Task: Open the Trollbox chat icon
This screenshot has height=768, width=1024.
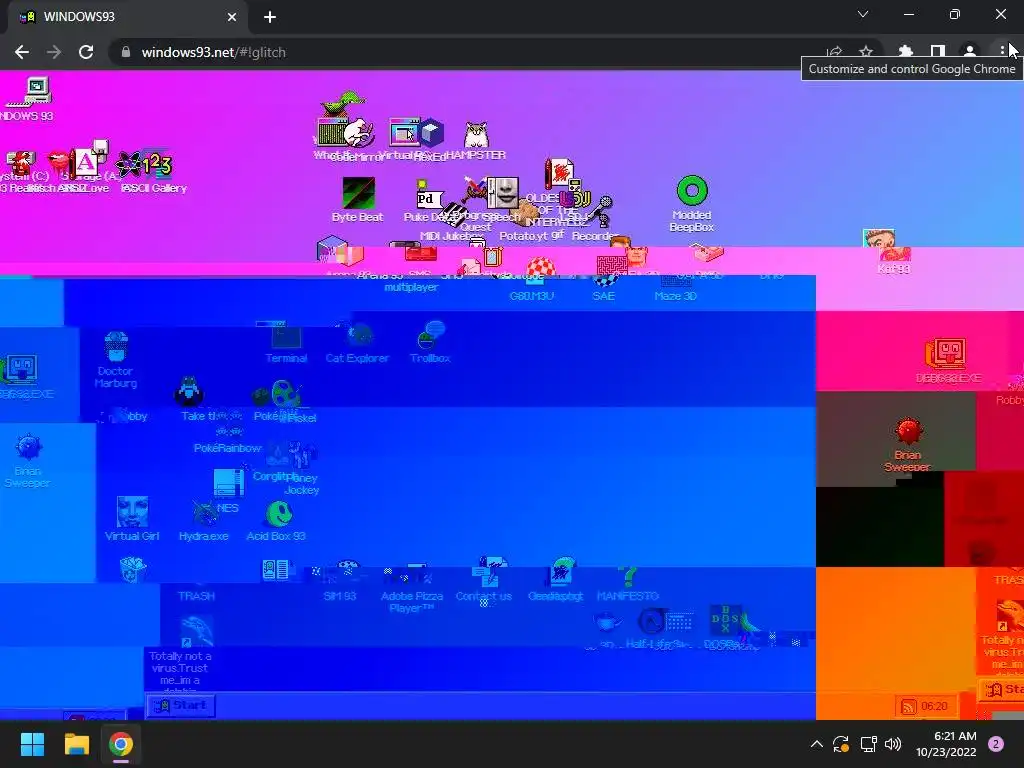Action: [430, 342]
